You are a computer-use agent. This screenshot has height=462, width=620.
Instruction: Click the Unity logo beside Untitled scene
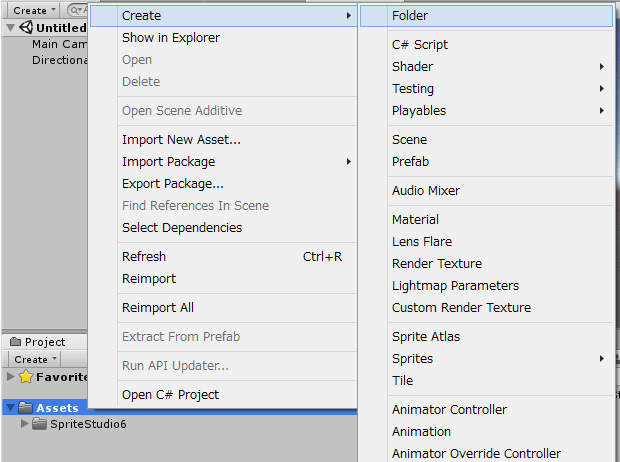26,27
